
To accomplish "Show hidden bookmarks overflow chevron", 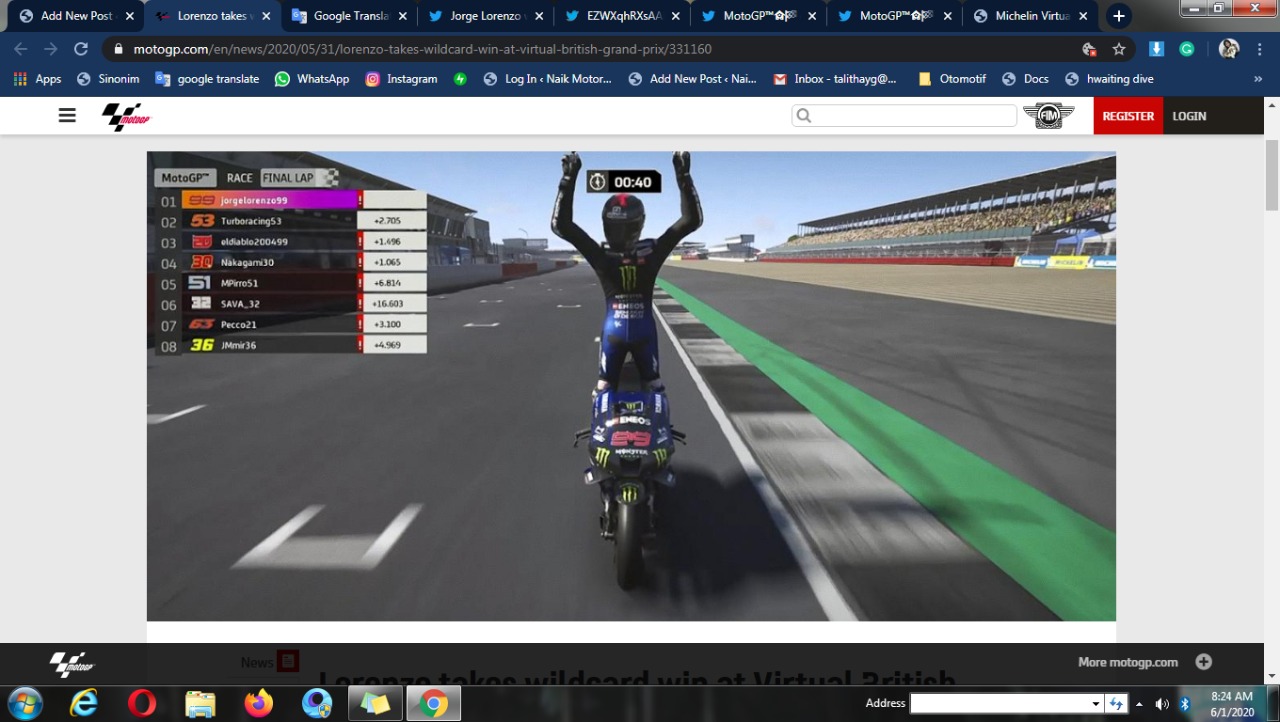I will click(x=1258, y=79).
